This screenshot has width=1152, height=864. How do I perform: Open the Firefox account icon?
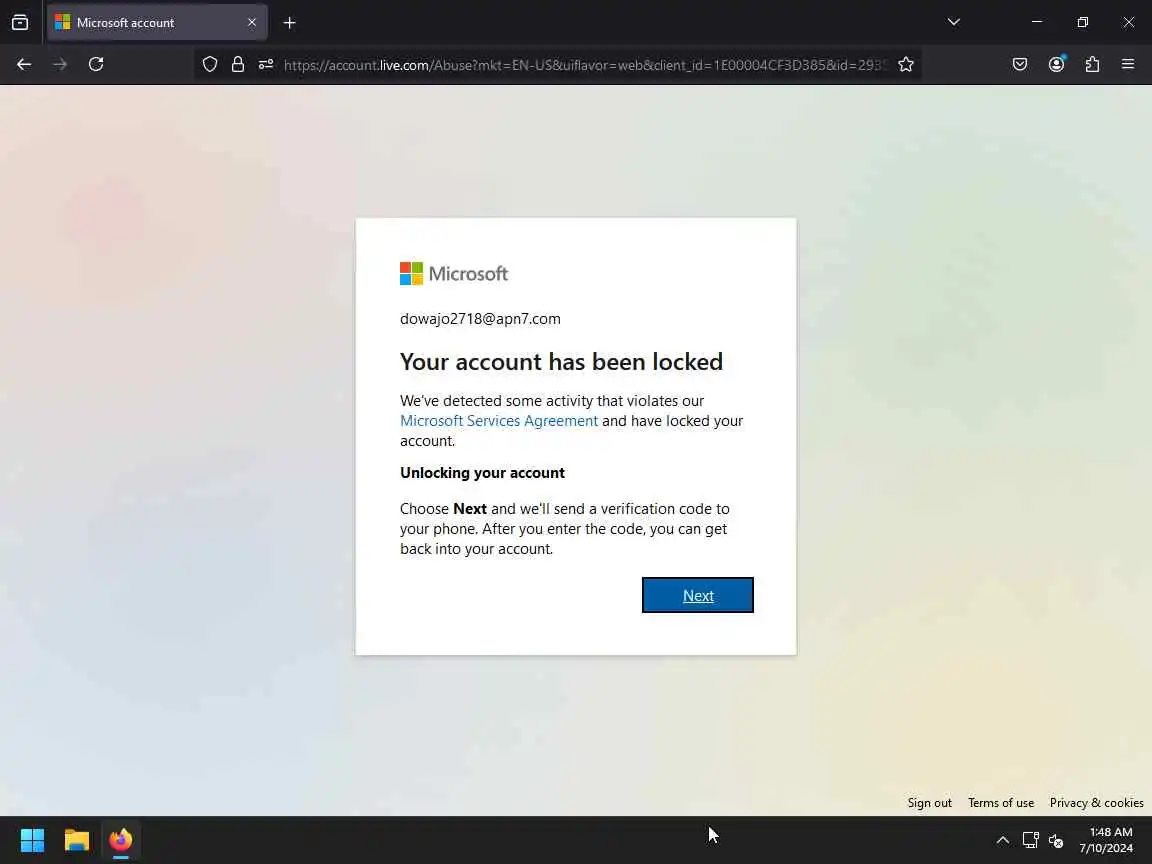click(x=1056, y=65)
